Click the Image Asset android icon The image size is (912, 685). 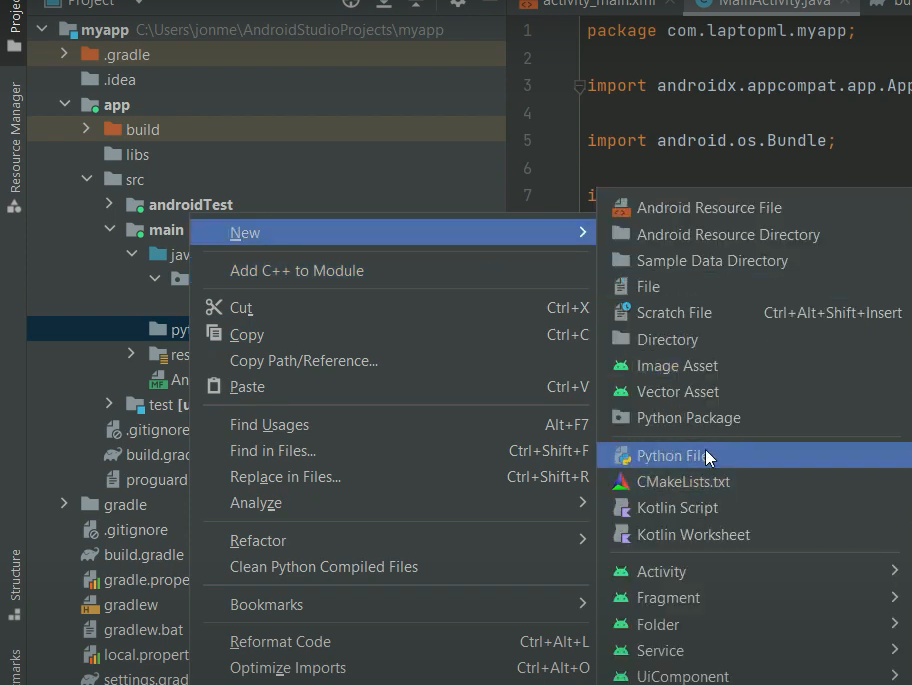pos(621,366)
